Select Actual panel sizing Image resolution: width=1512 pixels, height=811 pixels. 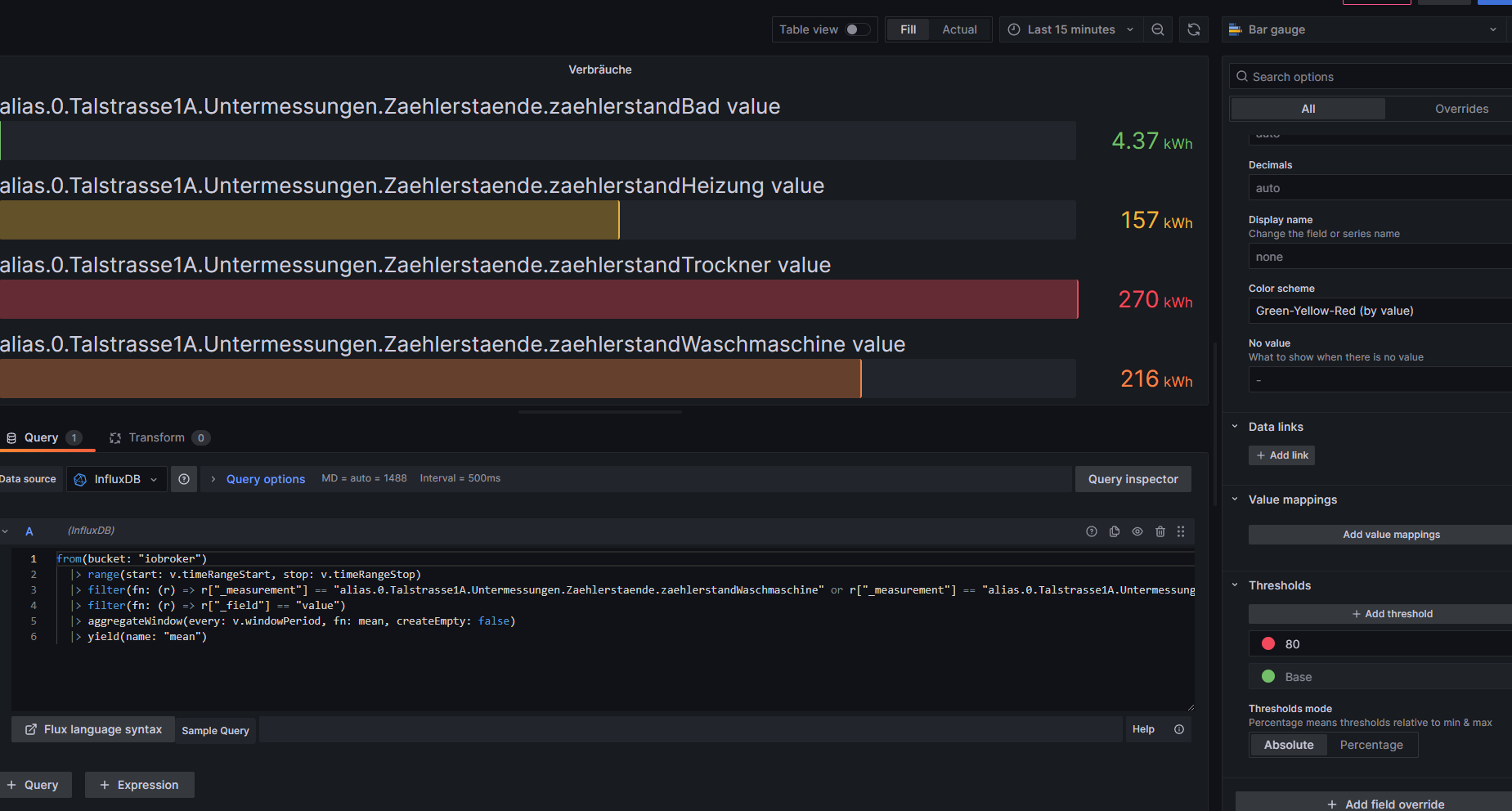[959, 29]
